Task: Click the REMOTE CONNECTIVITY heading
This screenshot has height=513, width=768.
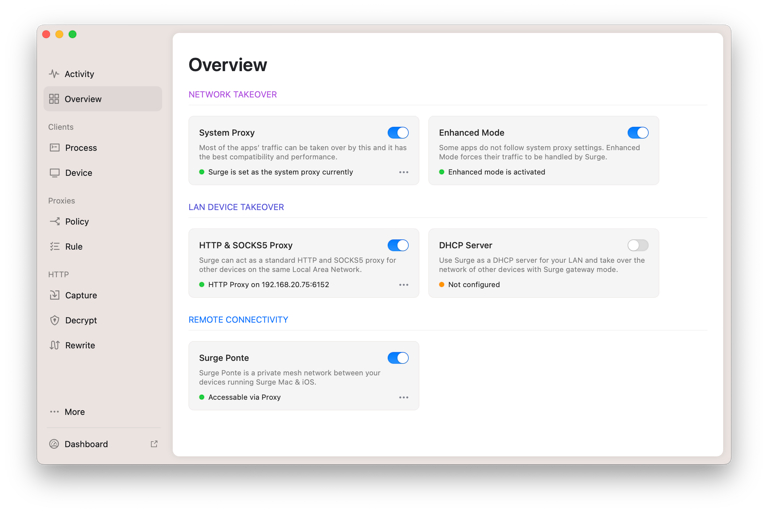Action: pos(238,320)
